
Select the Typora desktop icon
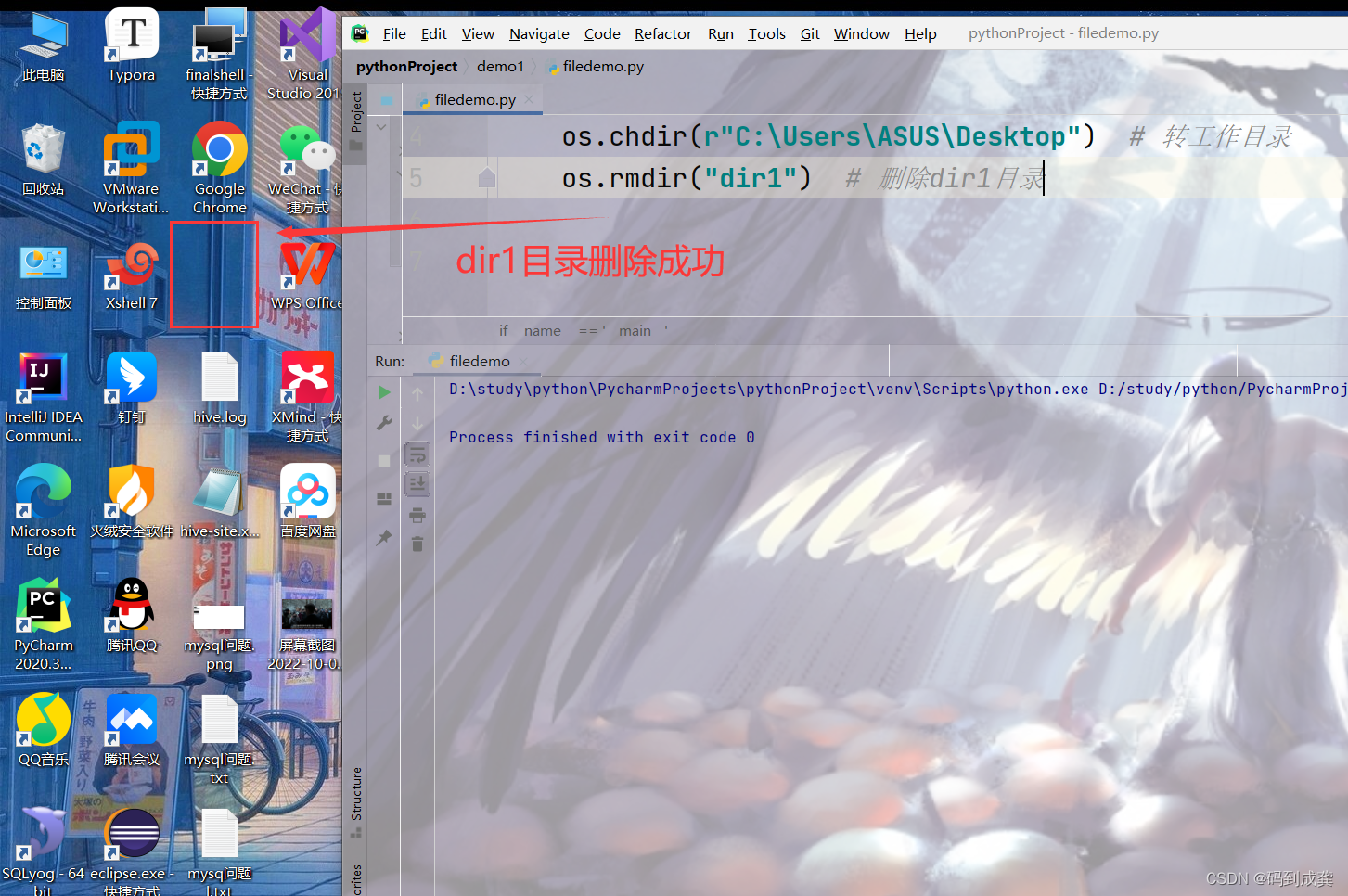131,46
